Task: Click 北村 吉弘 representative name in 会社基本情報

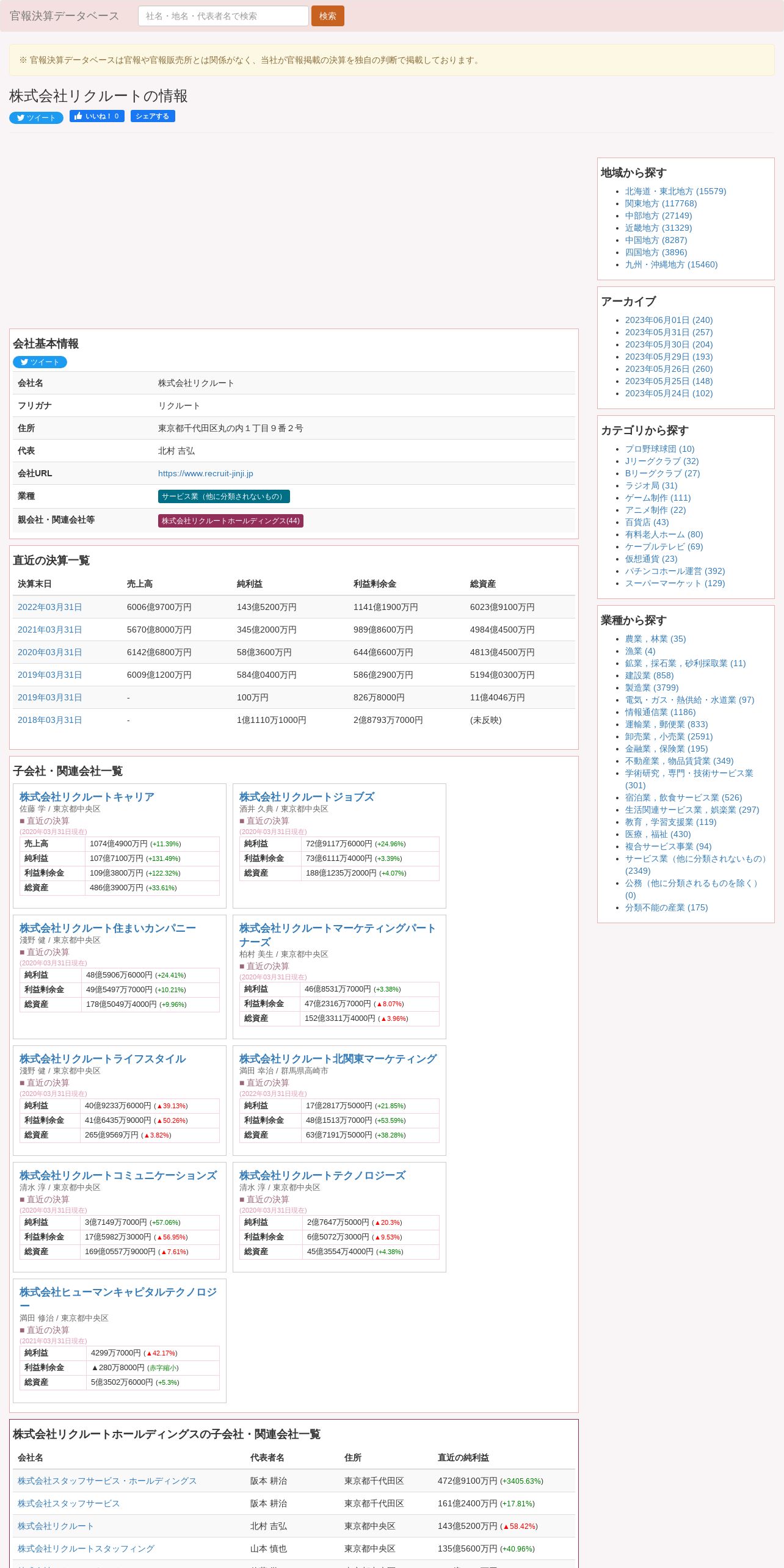Action: pyautogui.click(x=176, y=451)
